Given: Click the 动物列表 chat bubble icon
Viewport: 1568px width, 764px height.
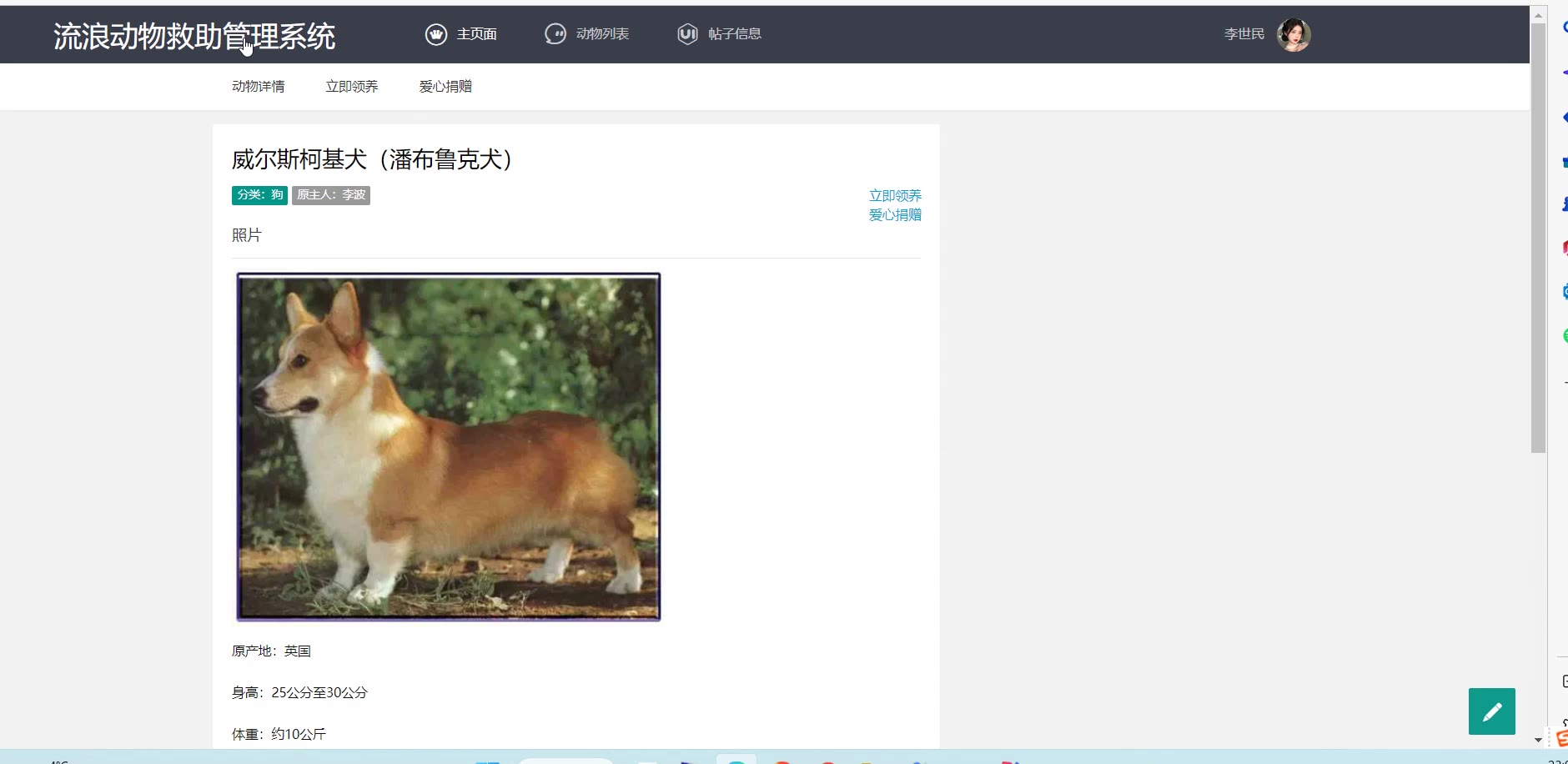Looking at the screenshot, I should click(x=555, y=34).
